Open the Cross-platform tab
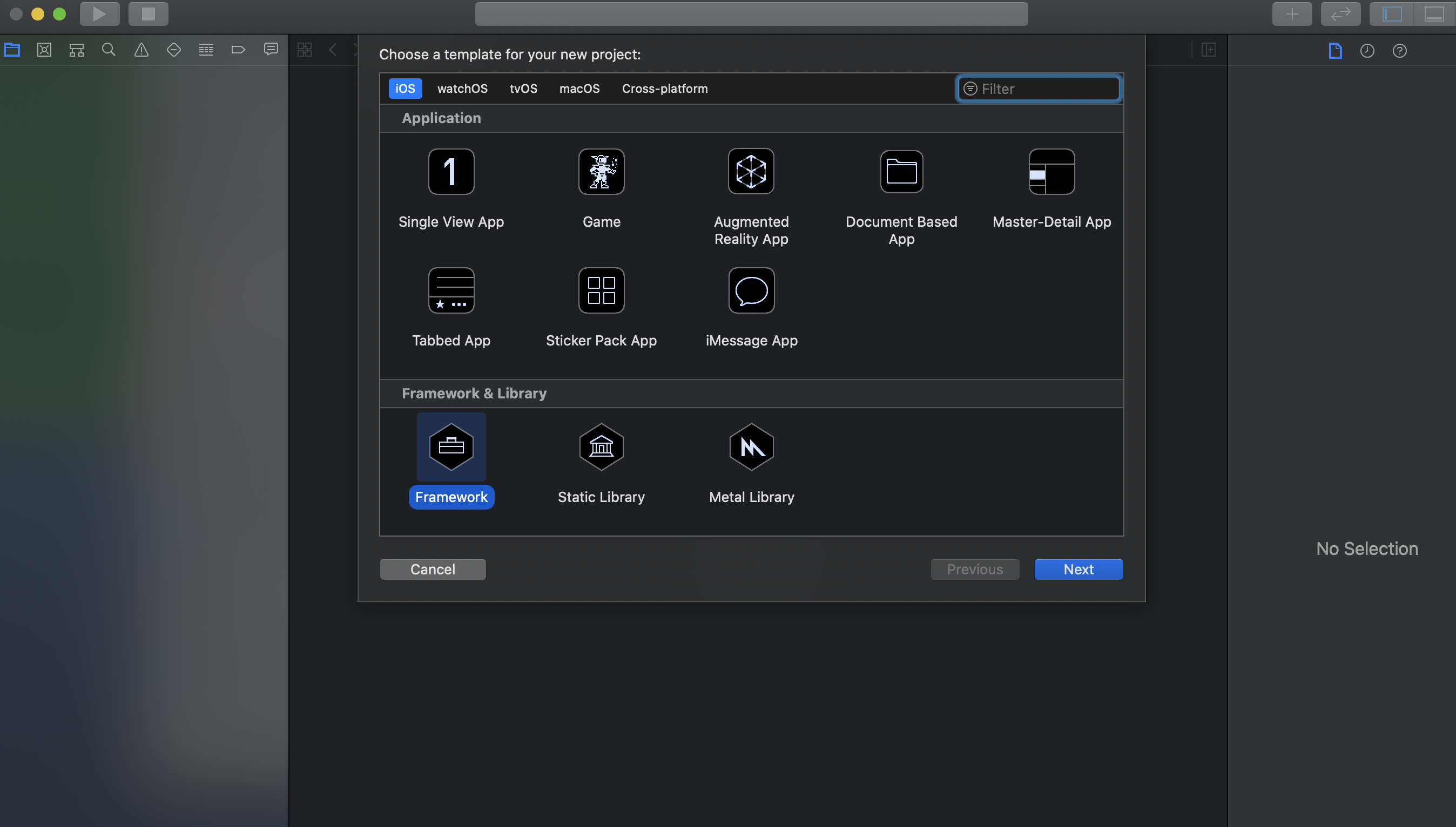Screen dimensions: 1456x827 coord(664,89)
